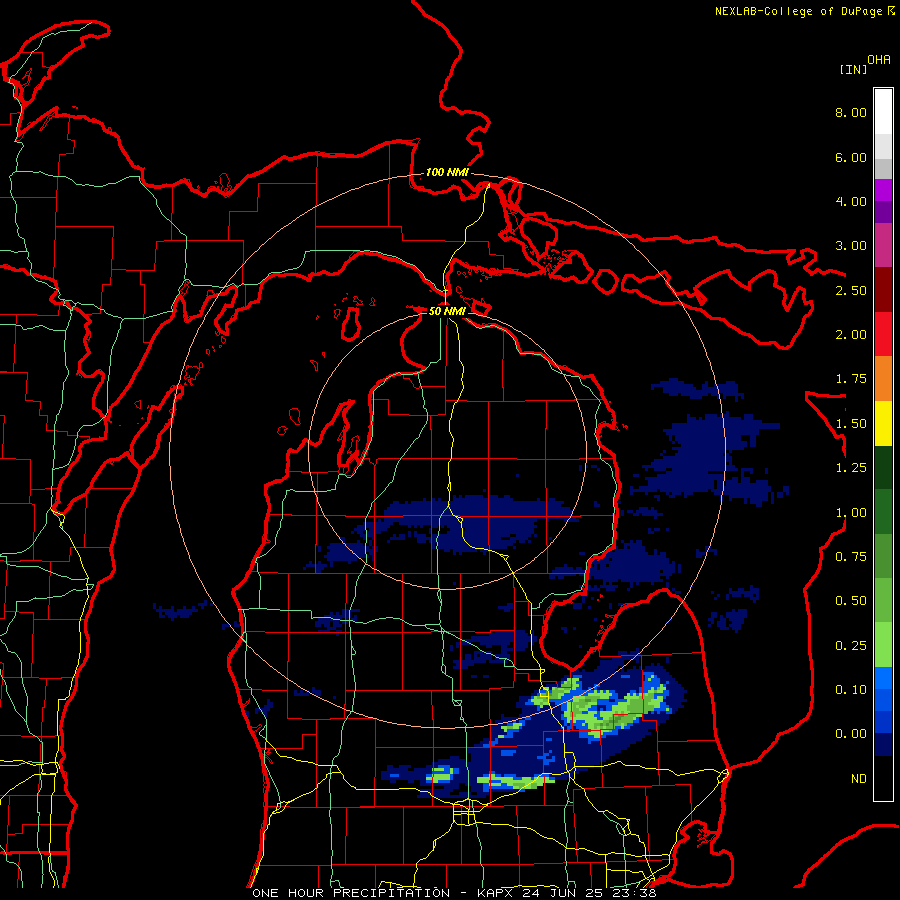This screenshot has height=900, width=900.
Task: Click the 2.00 legend value
Action: click(851, 335)
